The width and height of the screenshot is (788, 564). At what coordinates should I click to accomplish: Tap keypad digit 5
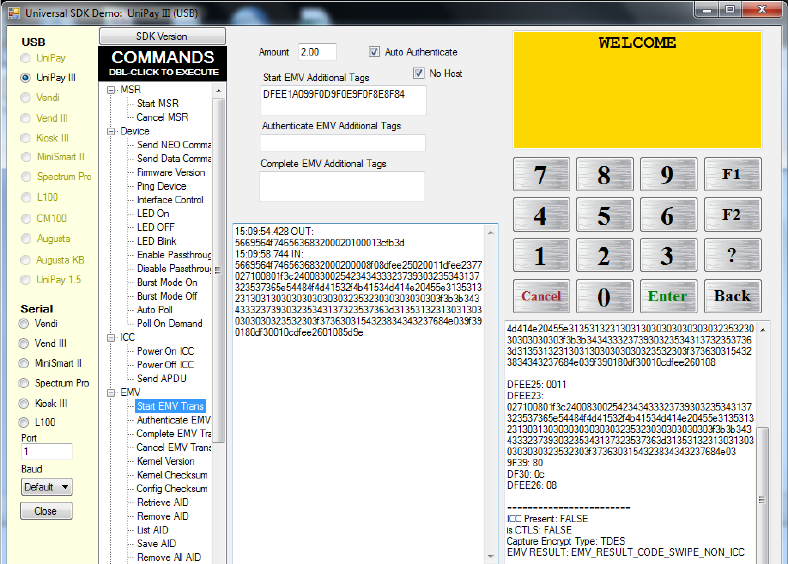coord(605,215)
